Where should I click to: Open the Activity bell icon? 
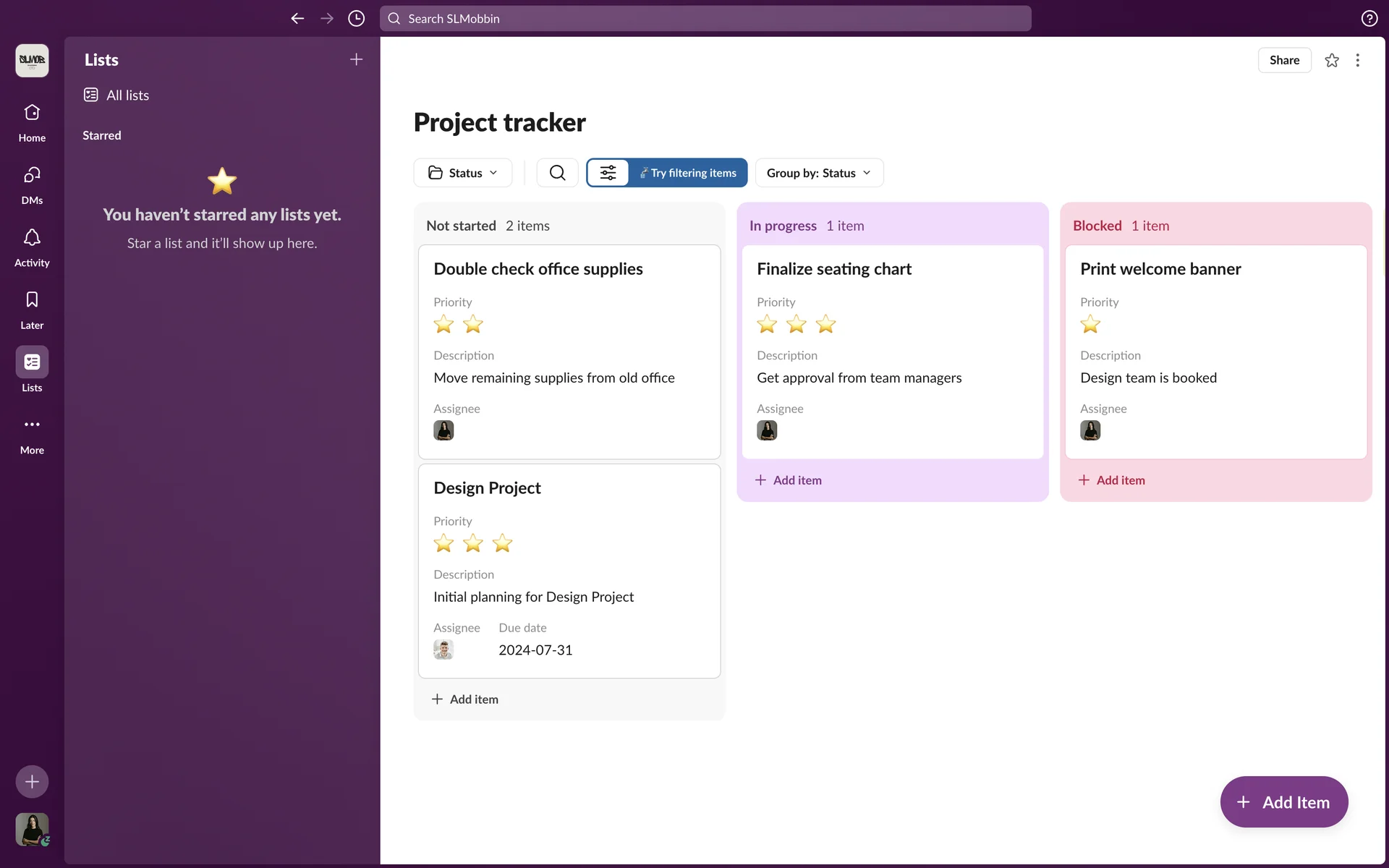click(x=32, y=238)
